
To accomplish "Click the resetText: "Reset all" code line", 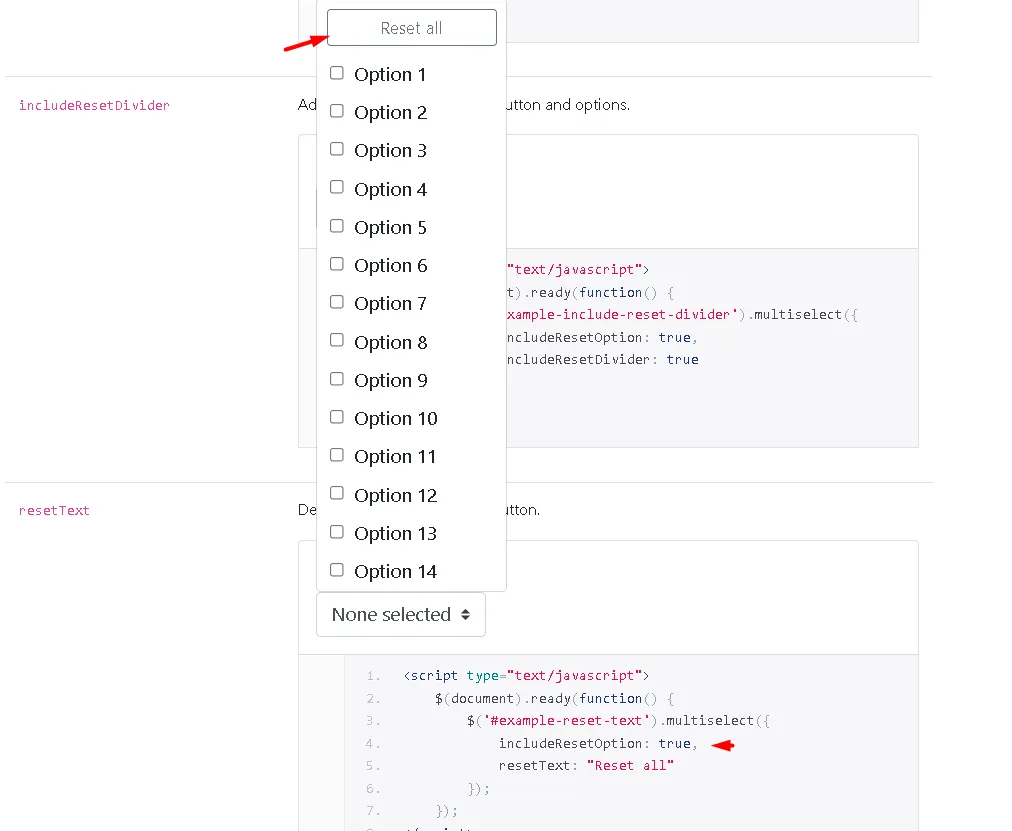I will click(586, 766).
